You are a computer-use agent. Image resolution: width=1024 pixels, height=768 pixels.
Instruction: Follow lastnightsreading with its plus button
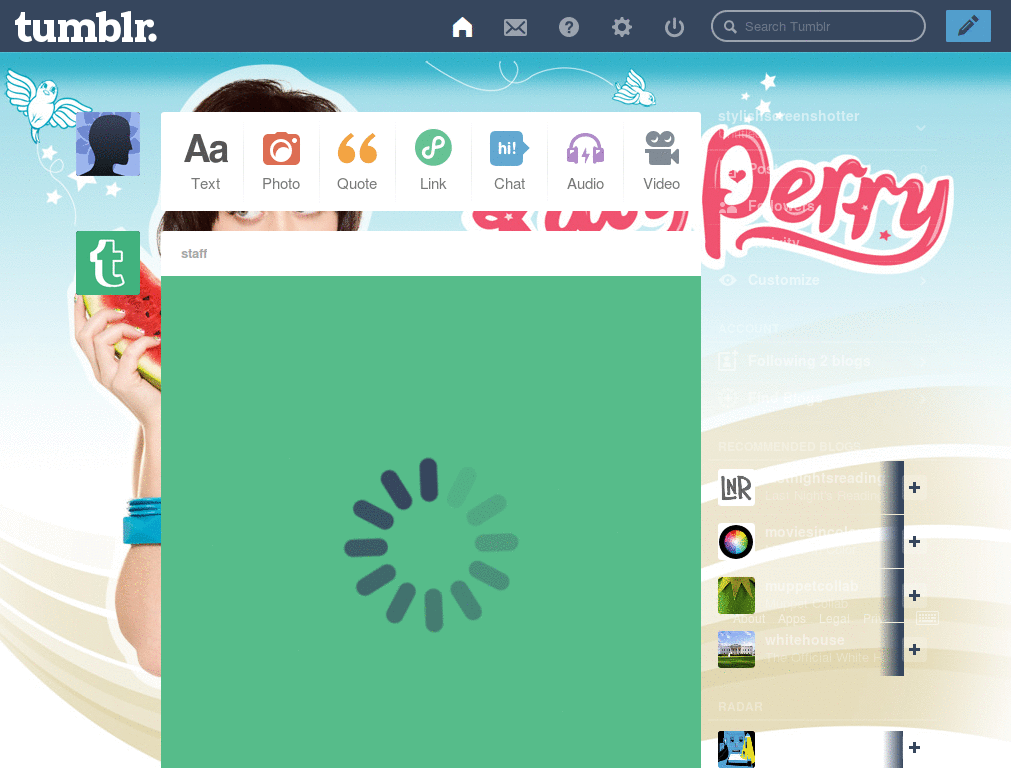(x=914, y=487)
